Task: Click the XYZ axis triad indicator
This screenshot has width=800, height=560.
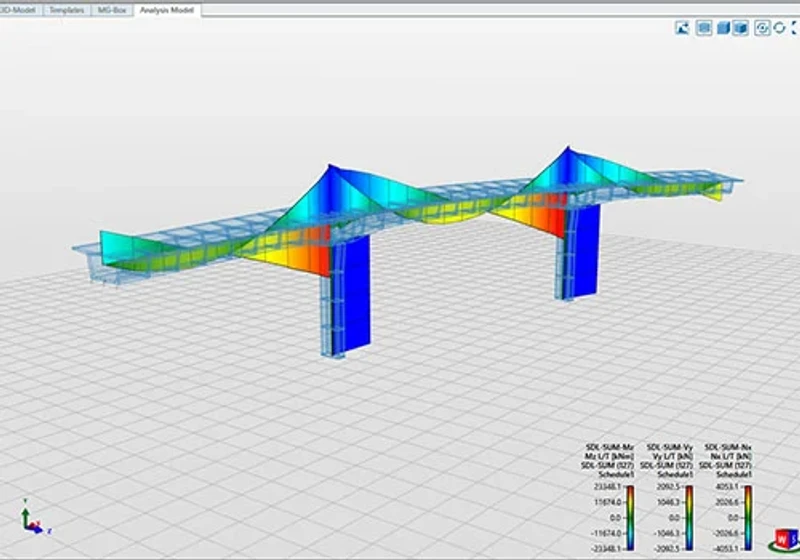Action: (35, 517)
